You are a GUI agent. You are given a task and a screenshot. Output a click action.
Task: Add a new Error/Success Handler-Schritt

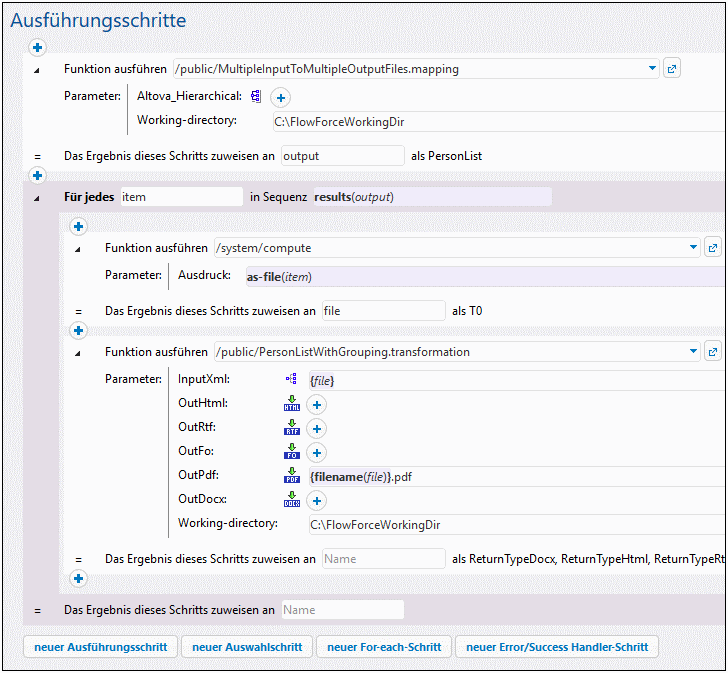556,647
